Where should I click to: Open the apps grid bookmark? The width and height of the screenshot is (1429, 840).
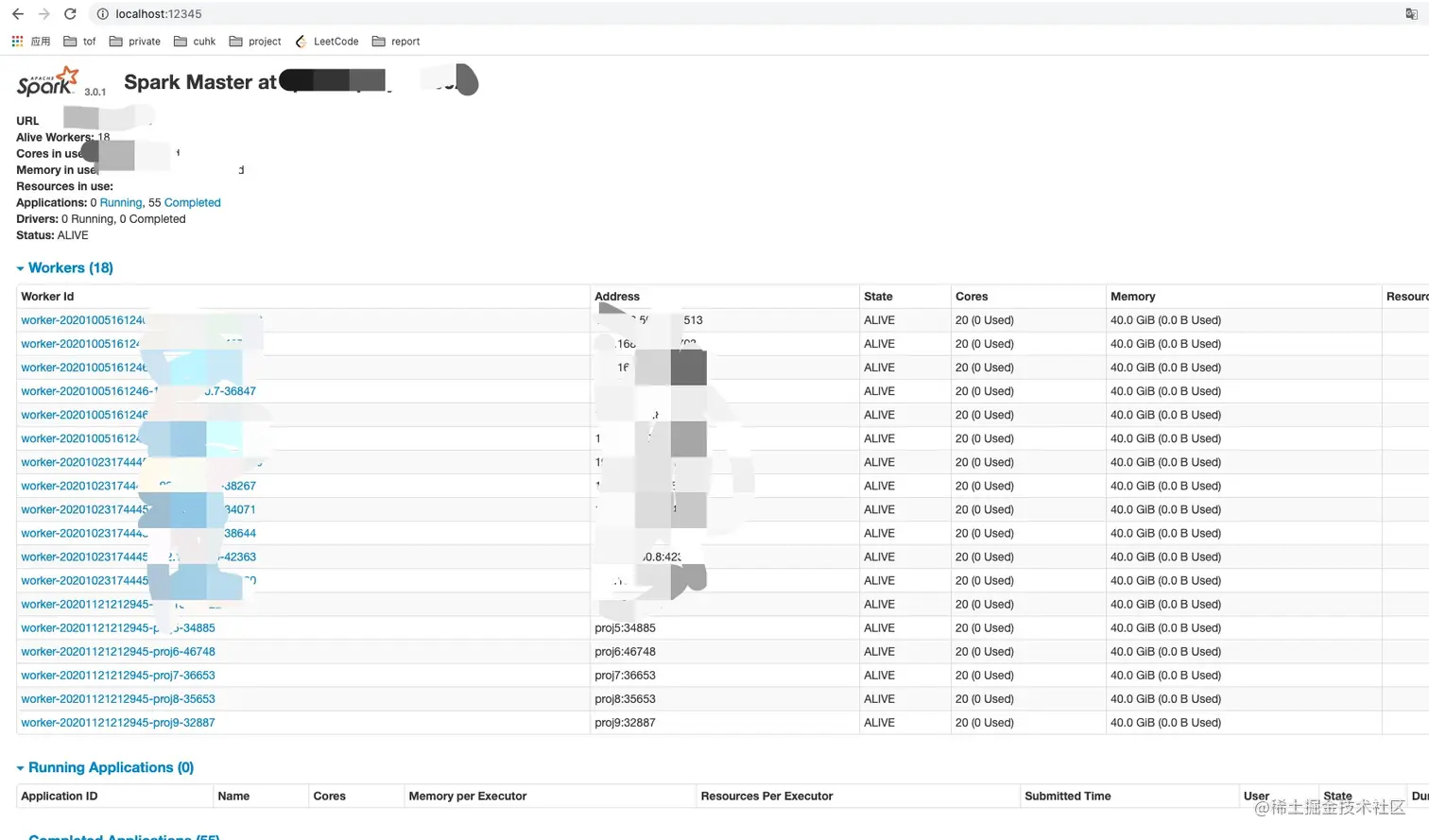[30, 42]
